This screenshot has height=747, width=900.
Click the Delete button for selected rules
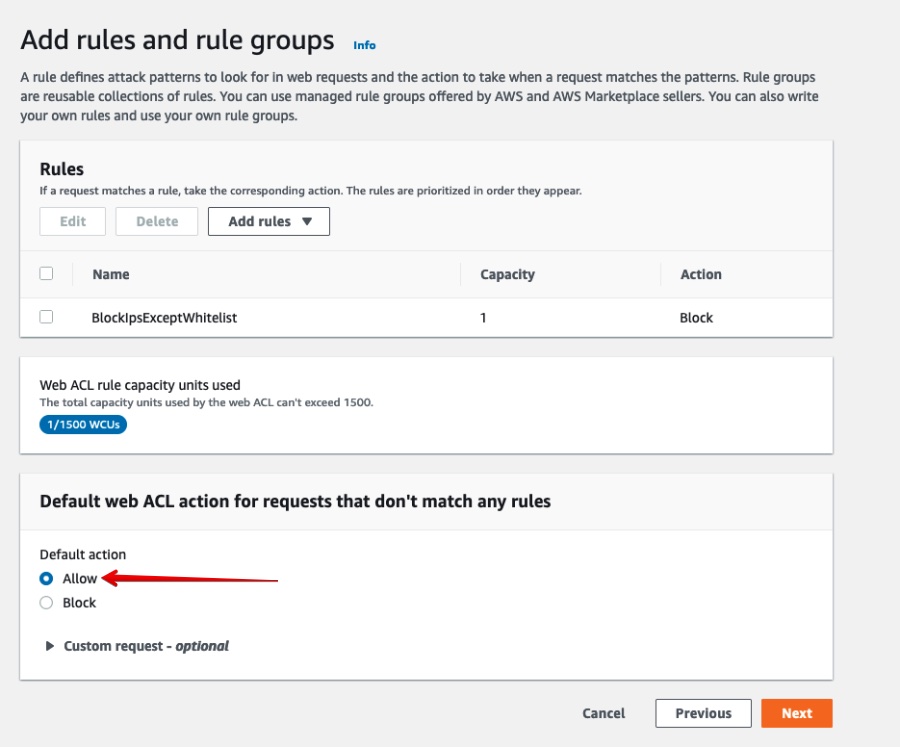tap(156, 221)
